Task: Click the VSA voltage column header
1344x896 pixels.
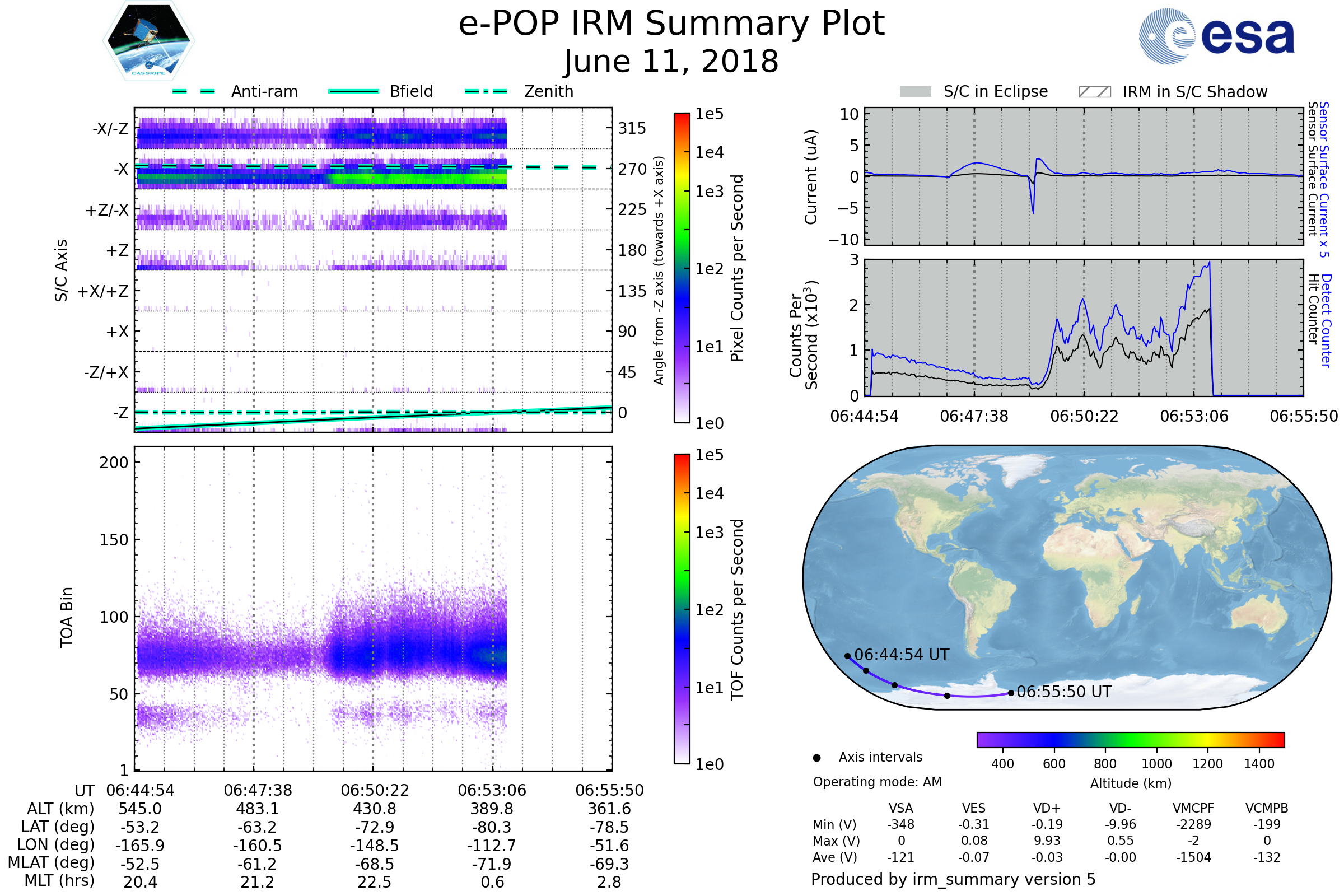Action: (900, 808)
